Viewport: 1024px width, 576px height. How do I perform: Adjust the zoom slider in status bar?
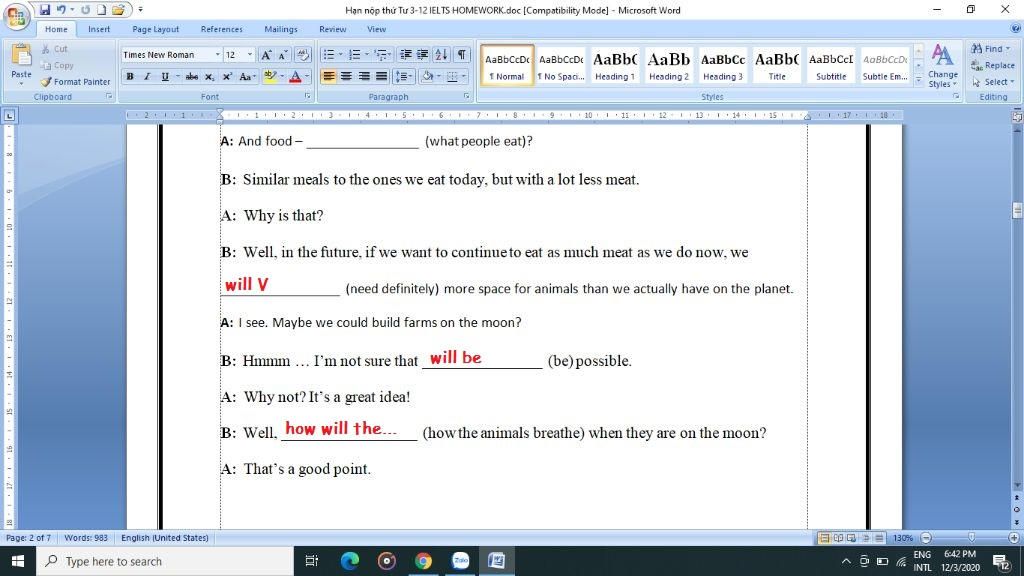point(970,538)
